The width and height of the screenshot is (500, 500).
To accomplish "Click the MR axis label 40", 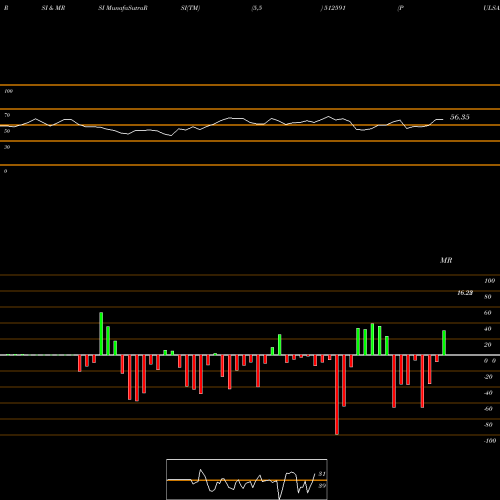I will pyautogui.click(x=488, y=329).
